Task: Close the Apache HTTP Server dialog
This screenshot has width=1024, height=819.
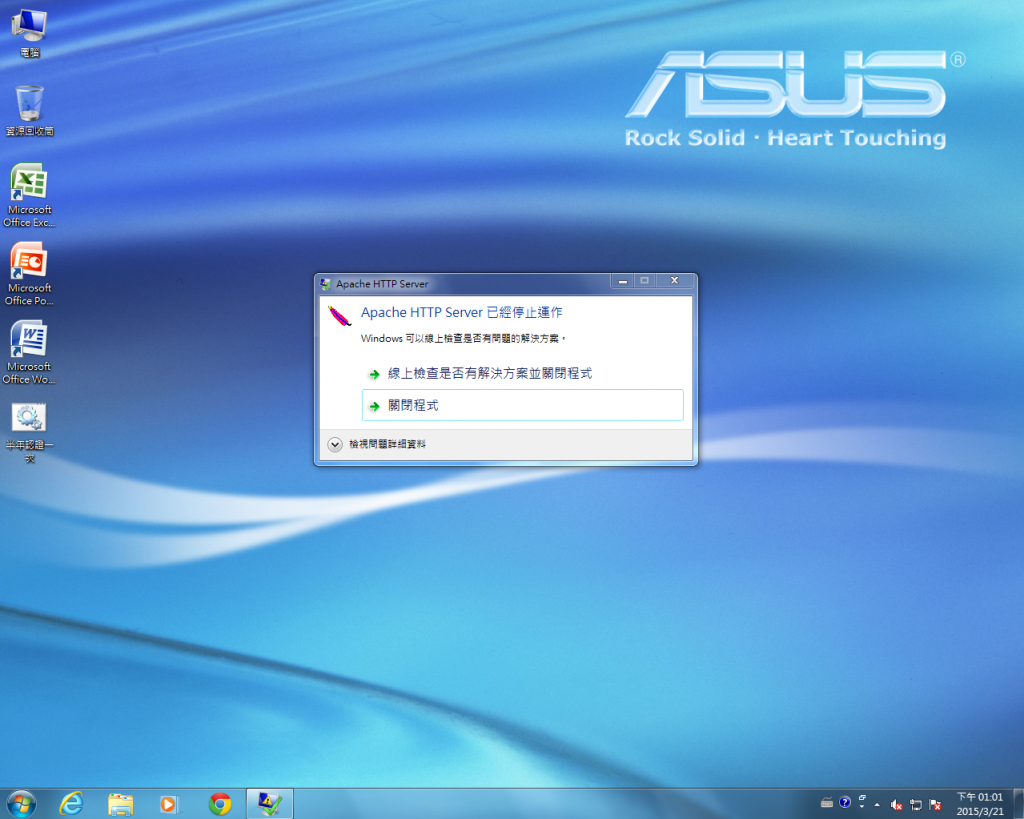Action: click(x=674, y=282)
